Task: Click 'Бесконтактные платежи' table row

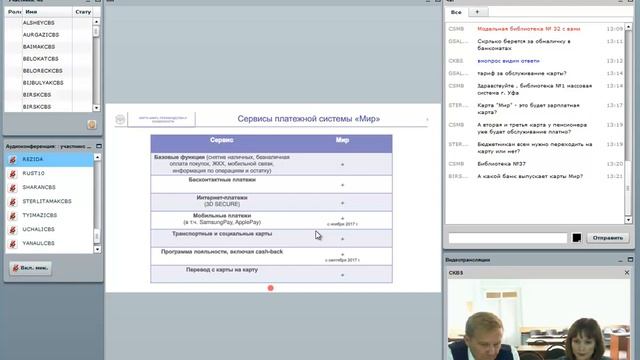Action: [x=271, y=184]
